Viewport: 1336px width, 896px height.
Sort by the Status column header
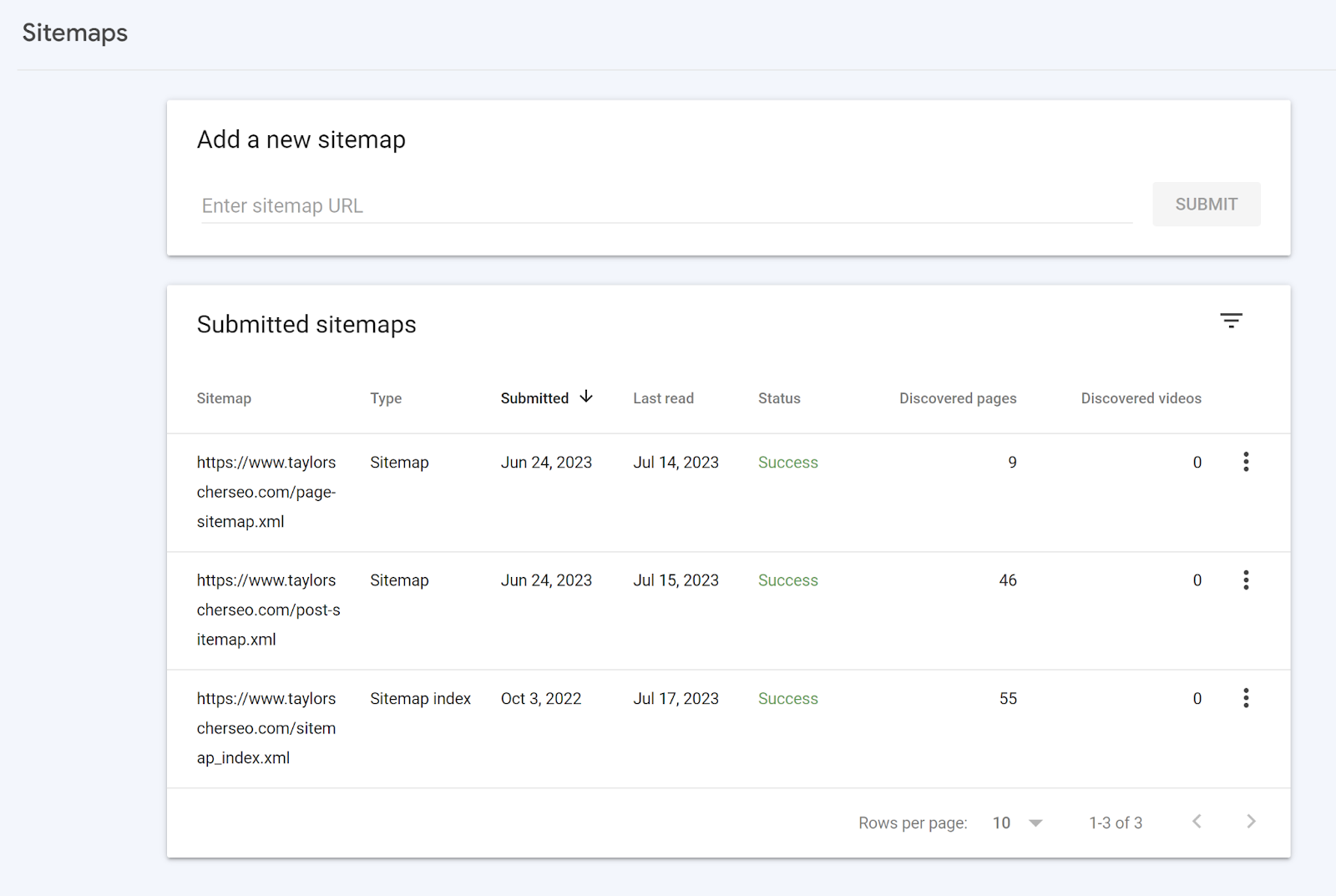779,398
